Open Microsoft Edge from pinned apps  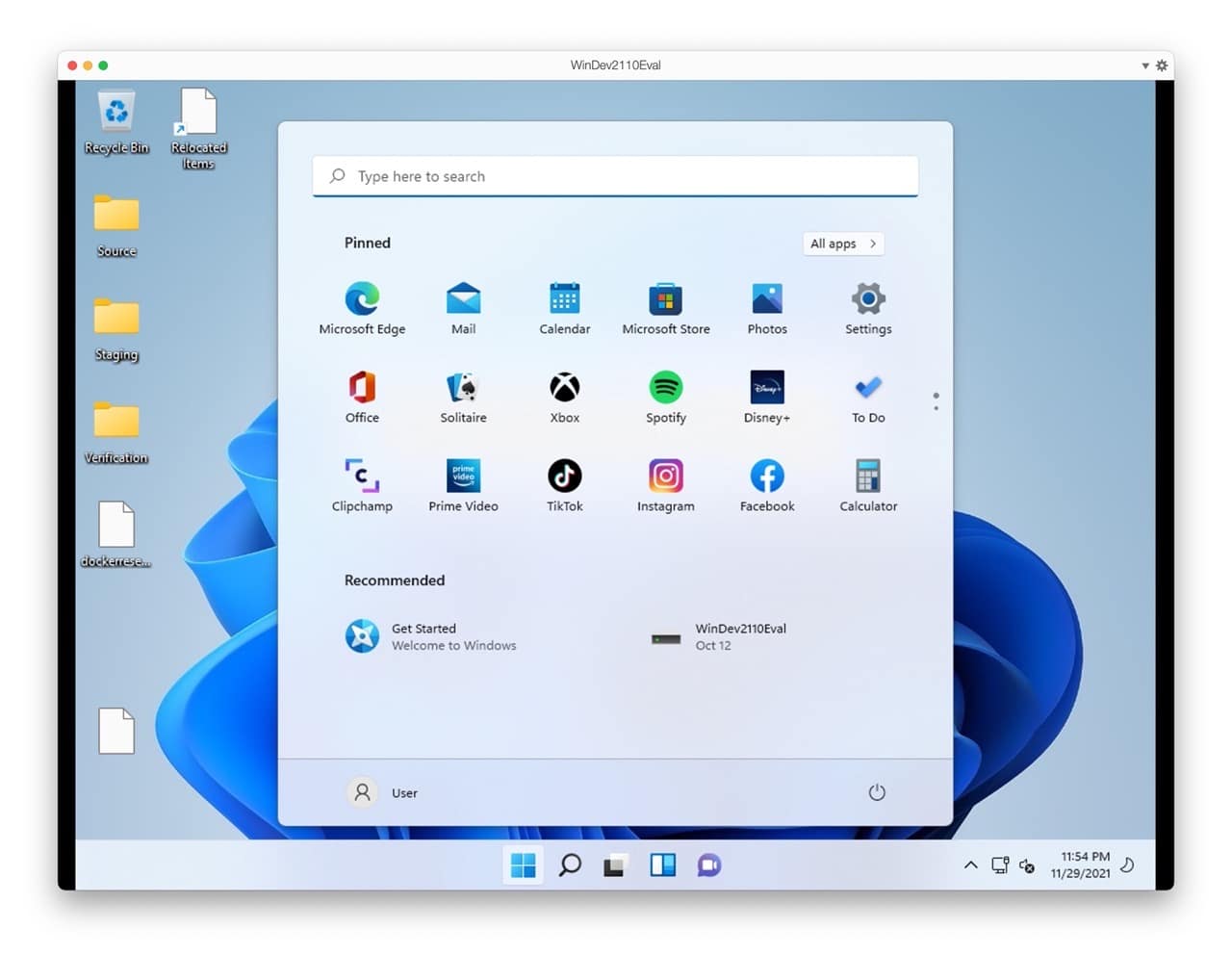362,308
